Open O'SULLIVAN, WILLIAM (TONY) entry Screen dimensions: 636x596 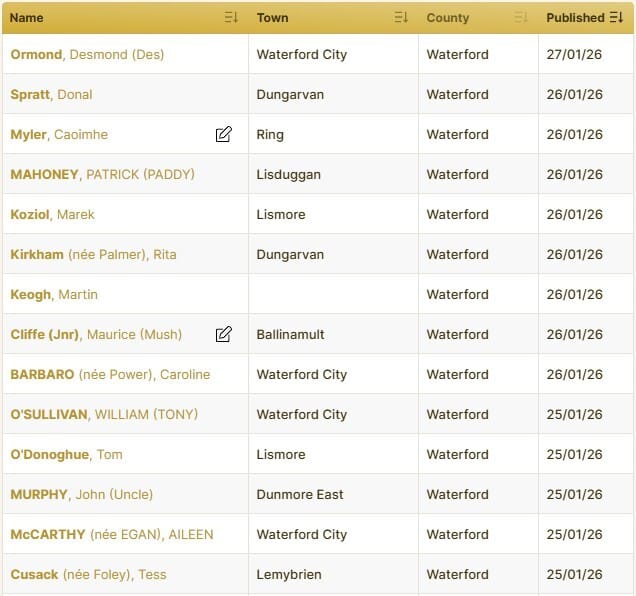[x=104, y=414]
